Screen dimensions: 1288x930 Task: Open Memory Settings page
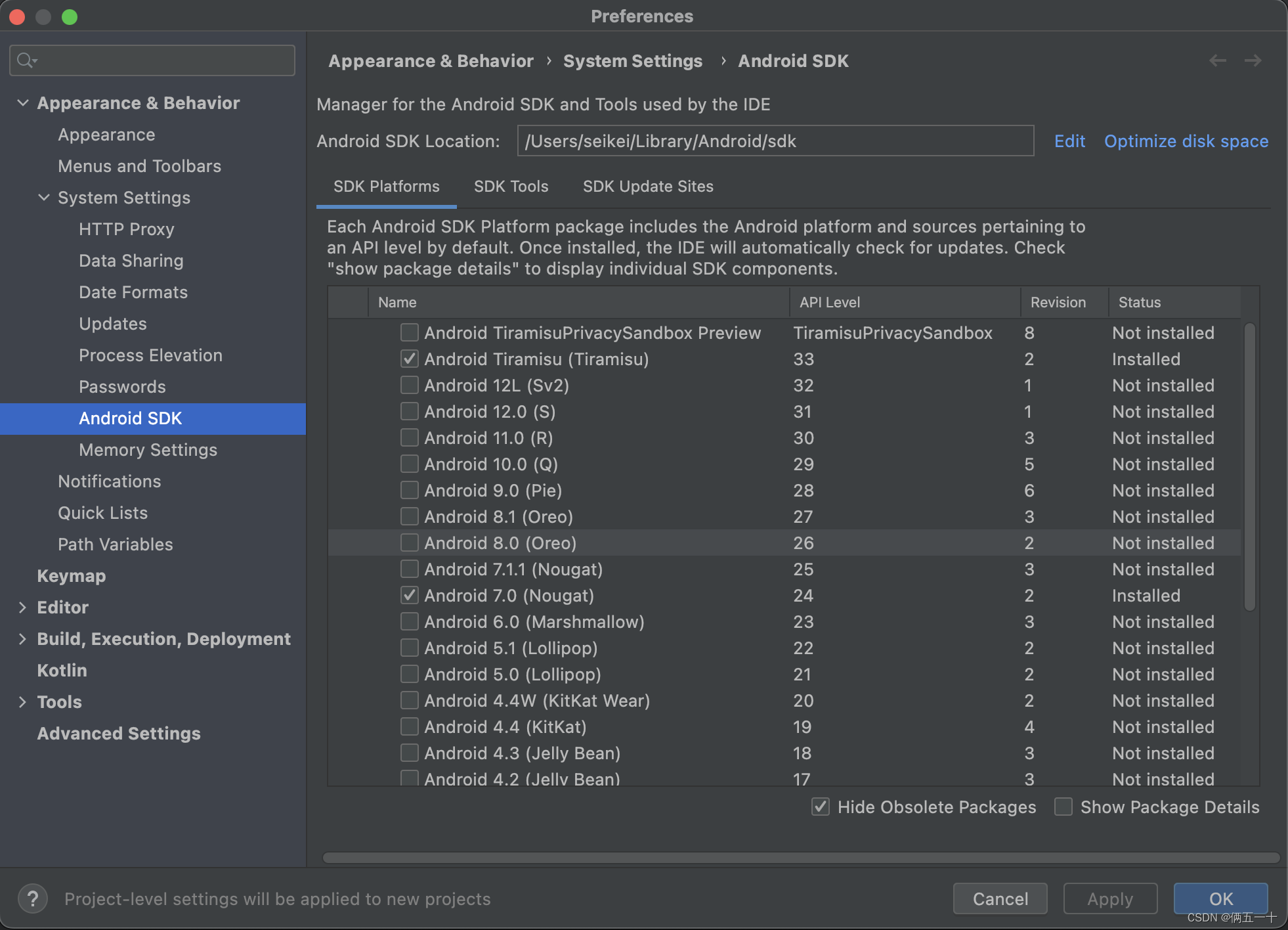148,450
